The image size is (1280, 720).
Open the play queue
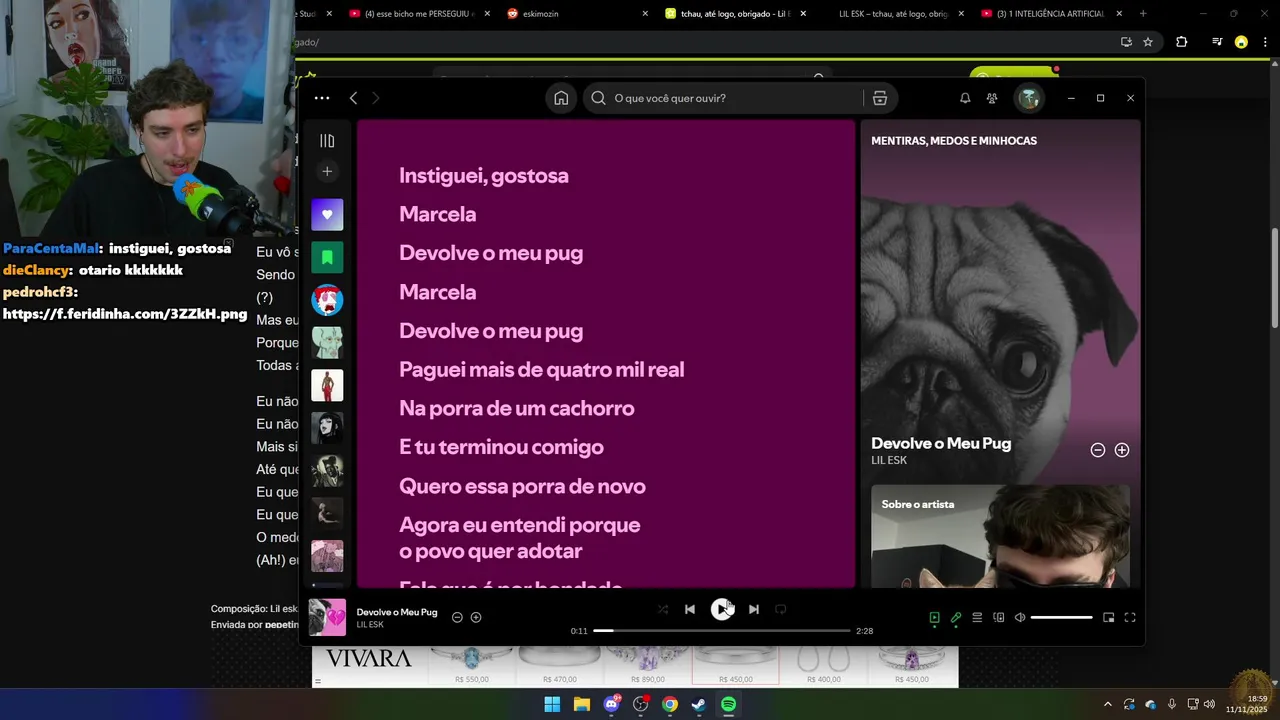tap(977, 618)
